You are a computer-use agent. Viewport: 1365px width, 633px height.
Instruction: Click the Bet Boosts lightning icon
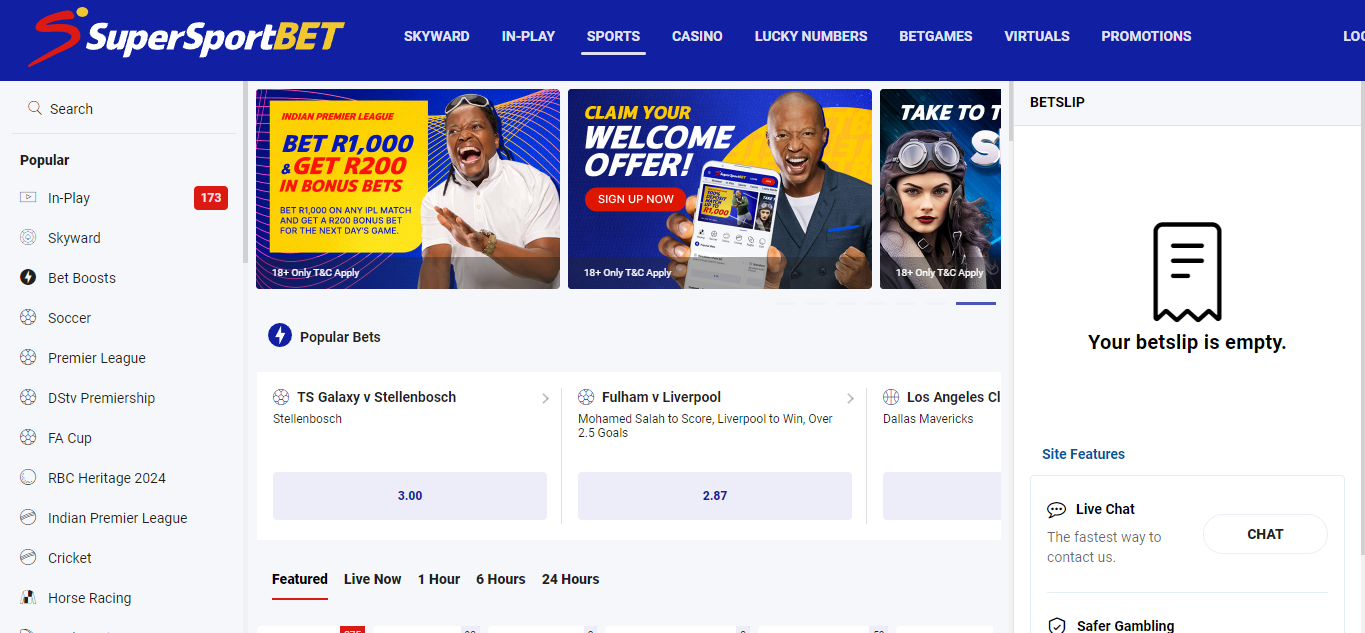28,278
